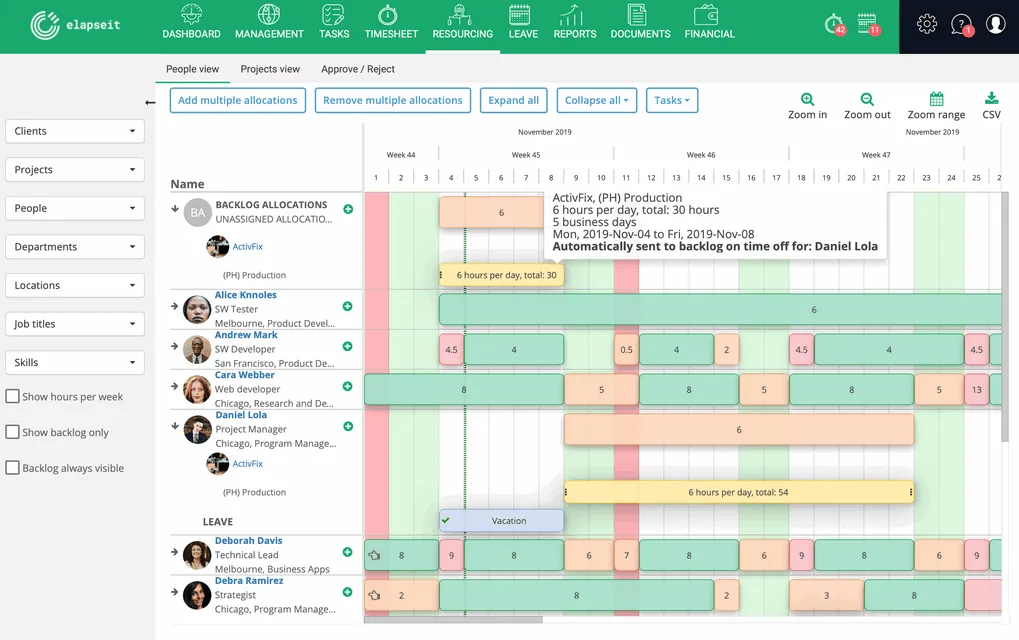
Task: Select Daniel Lola's Vacation leave bar
Action: click(502, 520)
